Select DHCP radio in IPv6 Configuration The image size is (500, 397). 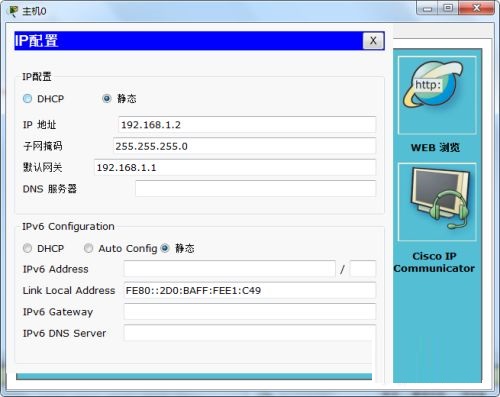point(27,248)
